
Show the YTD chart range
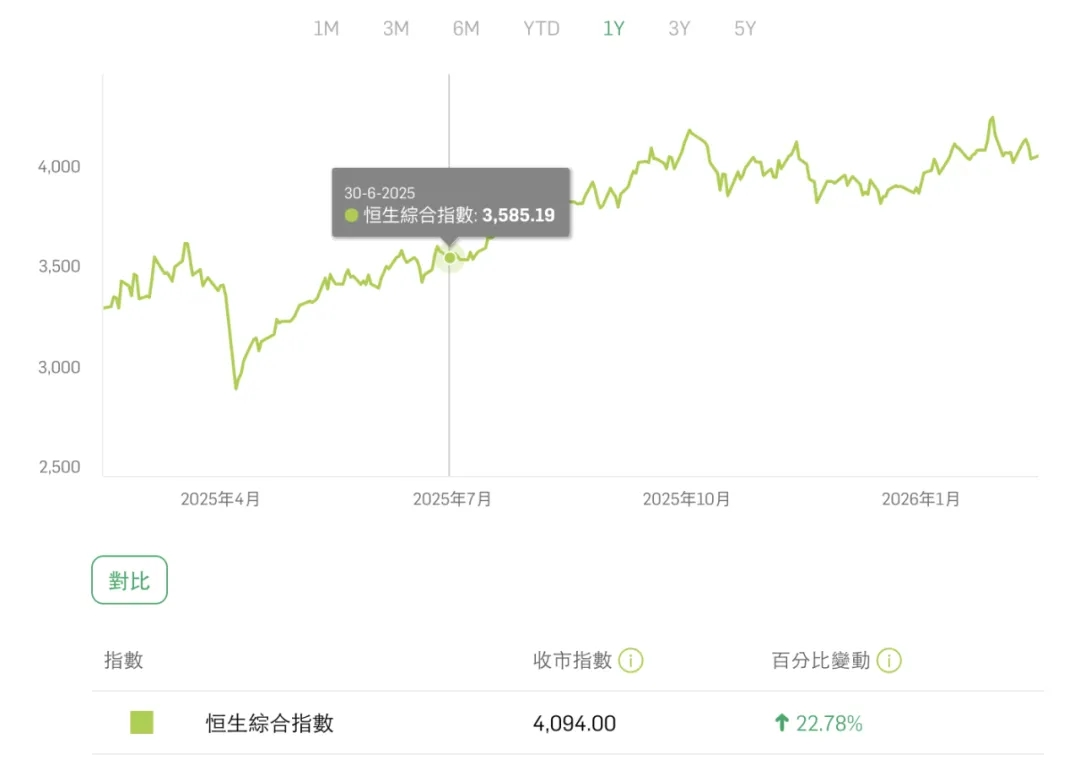click(x=541, y=29)
